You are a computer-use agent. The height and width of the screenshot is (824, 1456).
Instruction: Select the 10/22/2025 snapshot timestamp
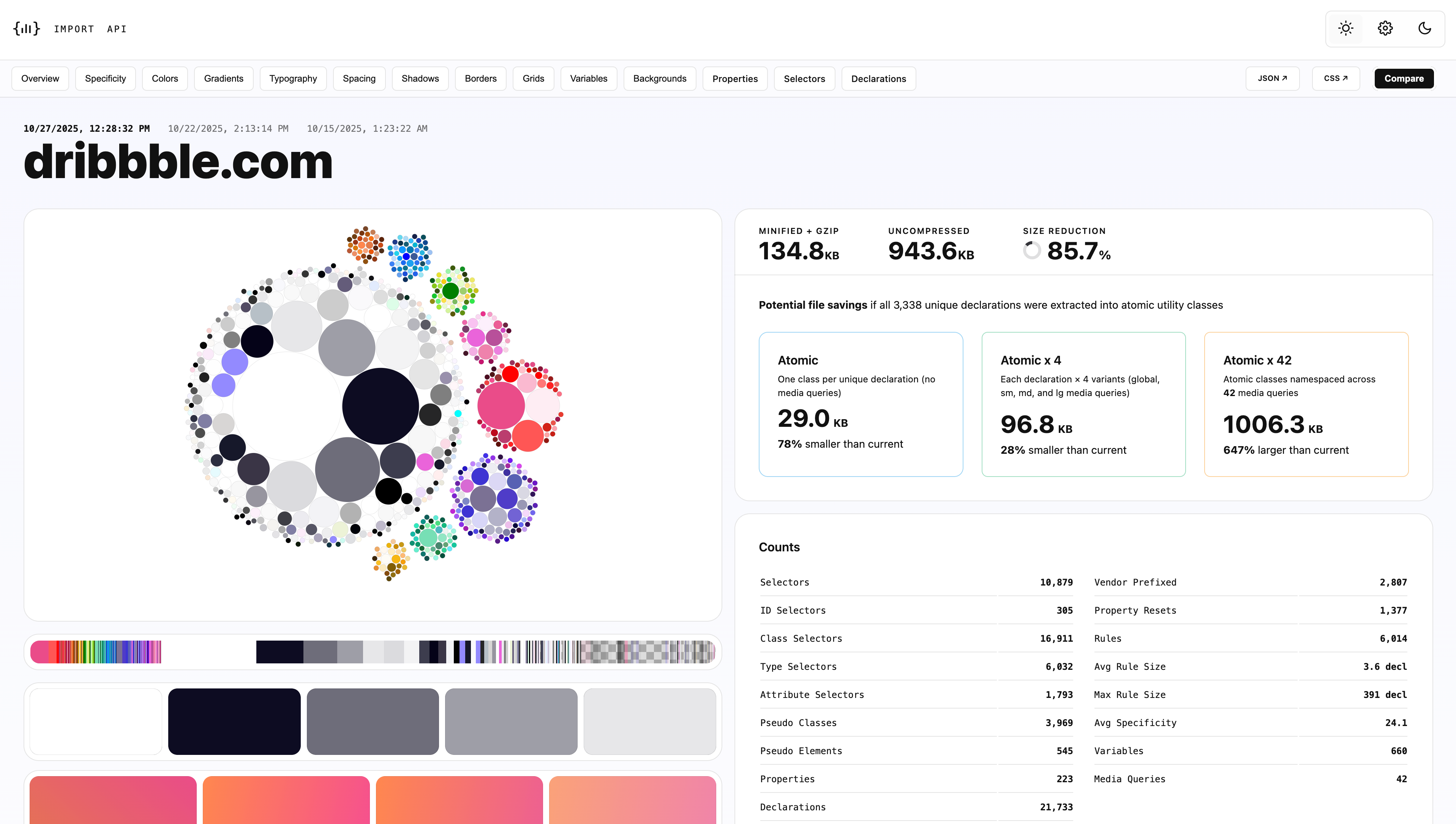pyautogui.click(x=228, y=128)
